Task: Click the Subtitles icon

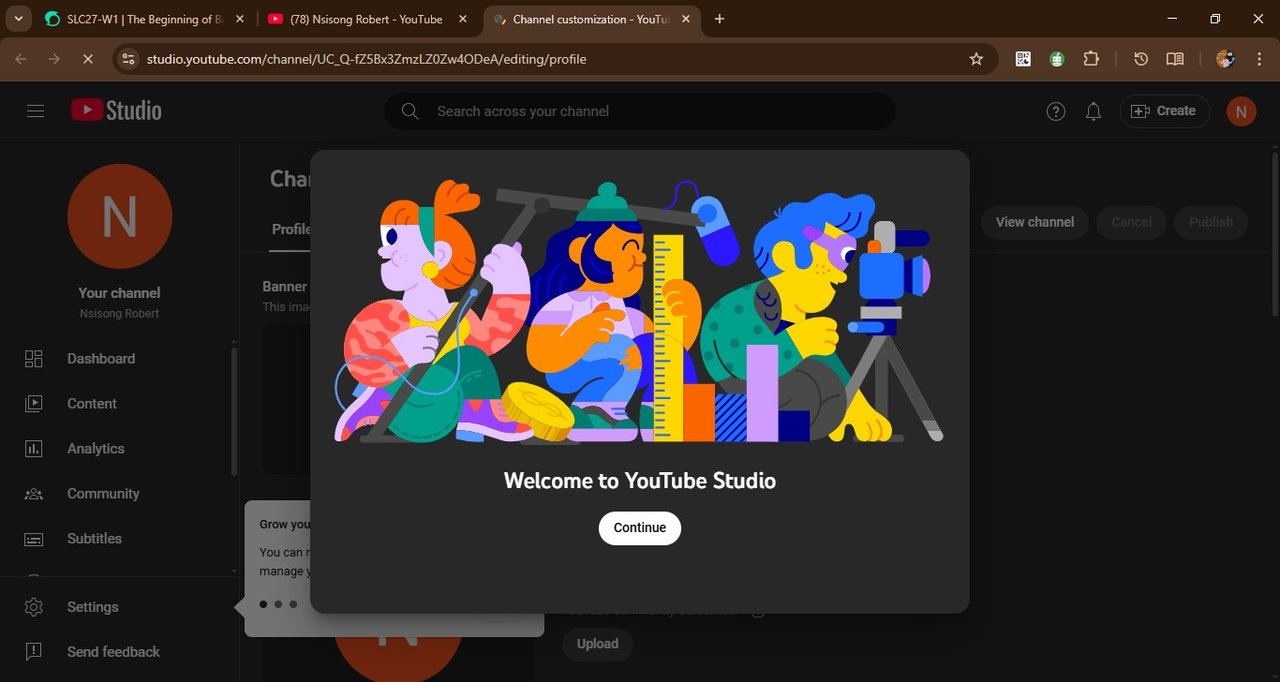Action: tap(34, 539)
